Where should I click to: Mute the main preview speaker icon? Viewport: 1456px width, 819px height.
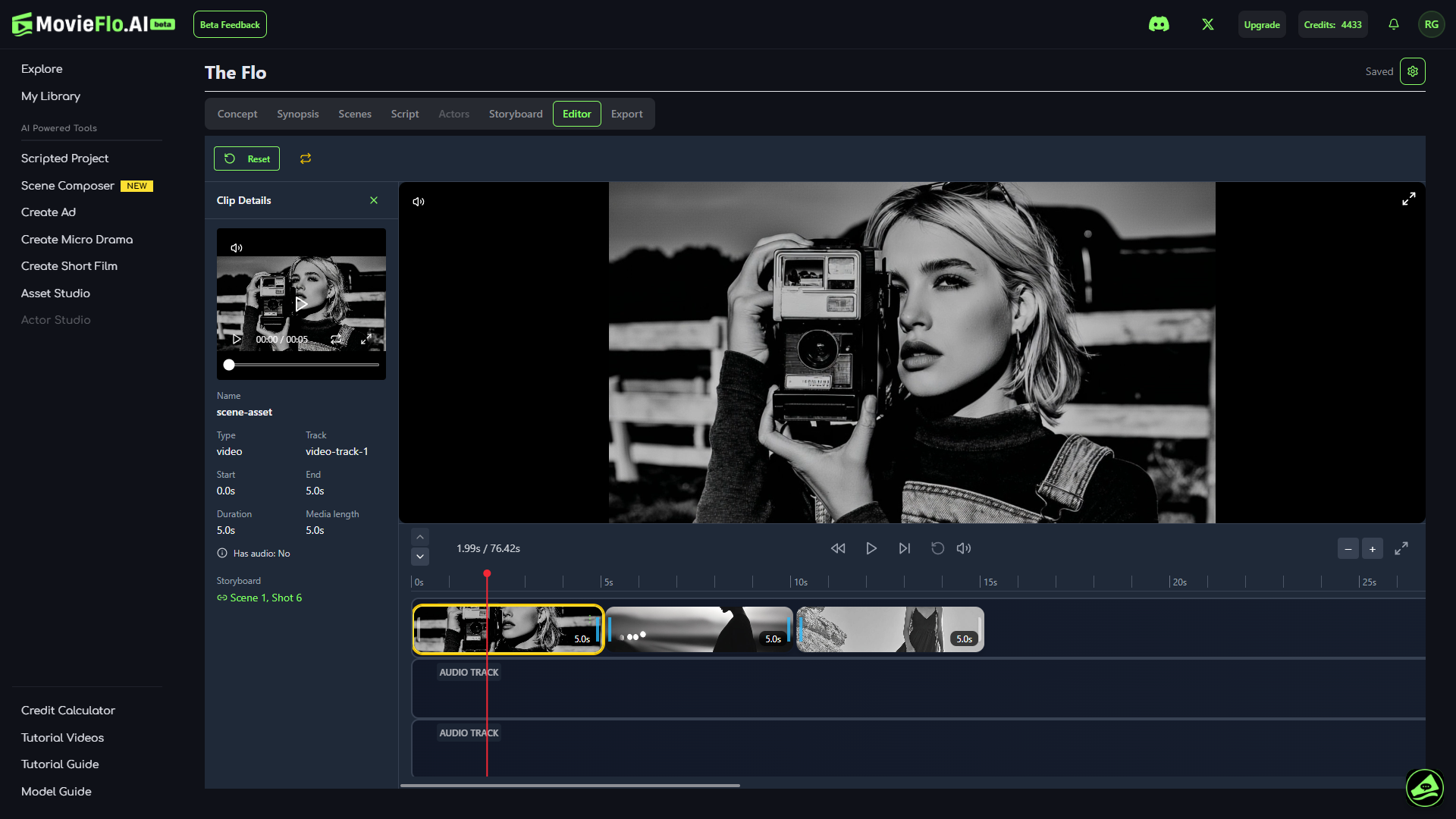419,202
